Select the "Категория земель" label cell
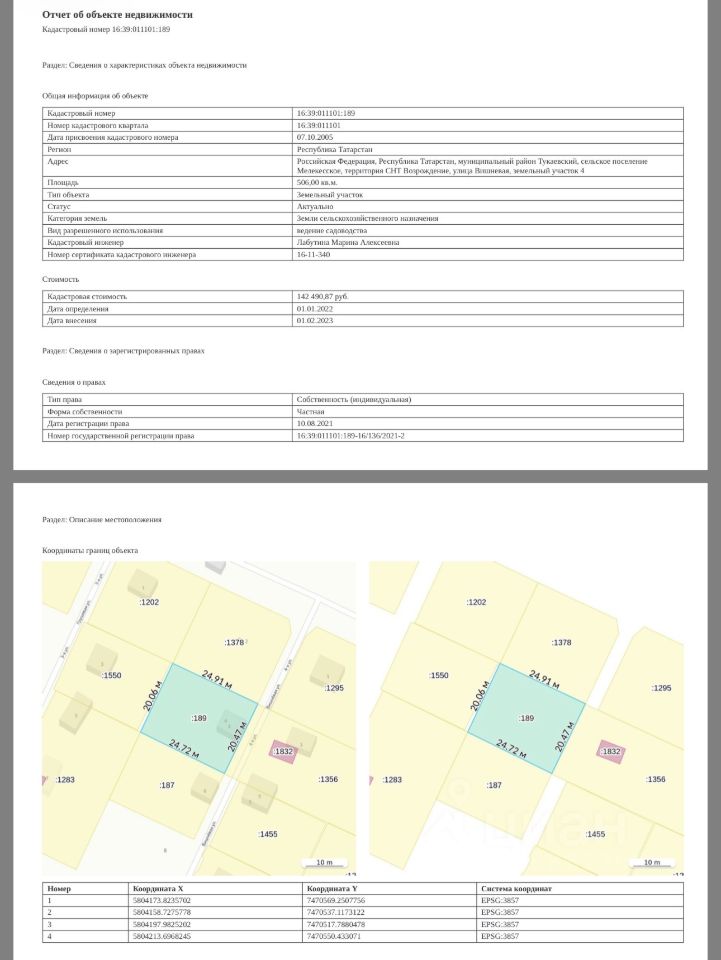Viewport: 721px width, 960px height. tap(167, 219)
